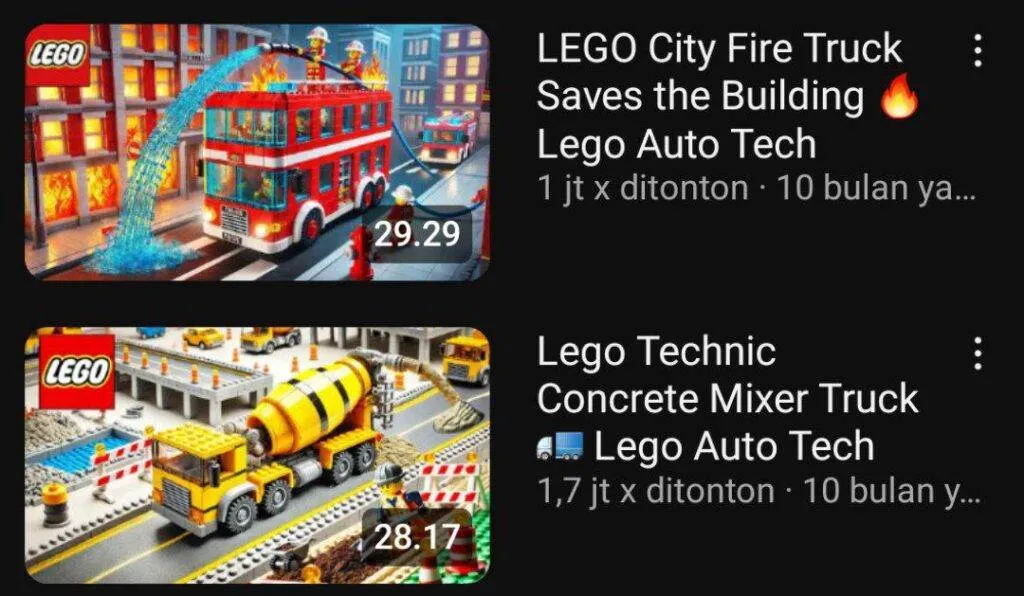Click the fire emoji in the first title
The height and width of the screenshot is (596, 1024).
(899, 98)
